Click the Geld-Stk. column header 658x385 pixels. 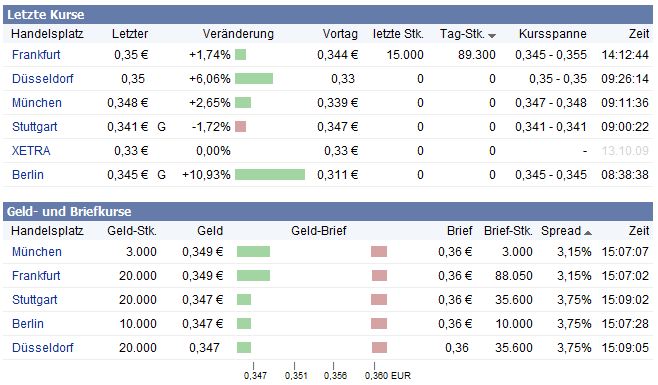[132, 230]
